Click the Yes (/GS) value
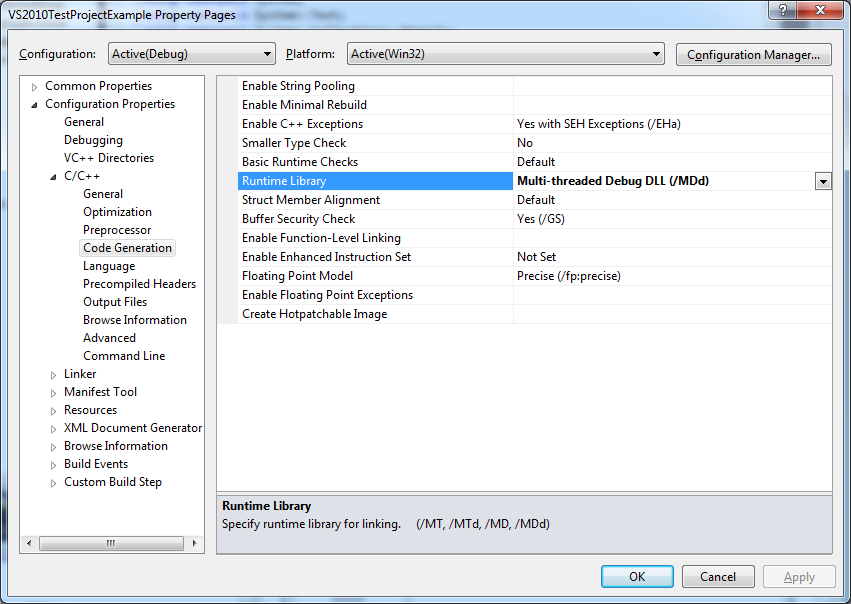Viewport: 851px width, 604px height. pyautogui.click(x=541, y=219)
